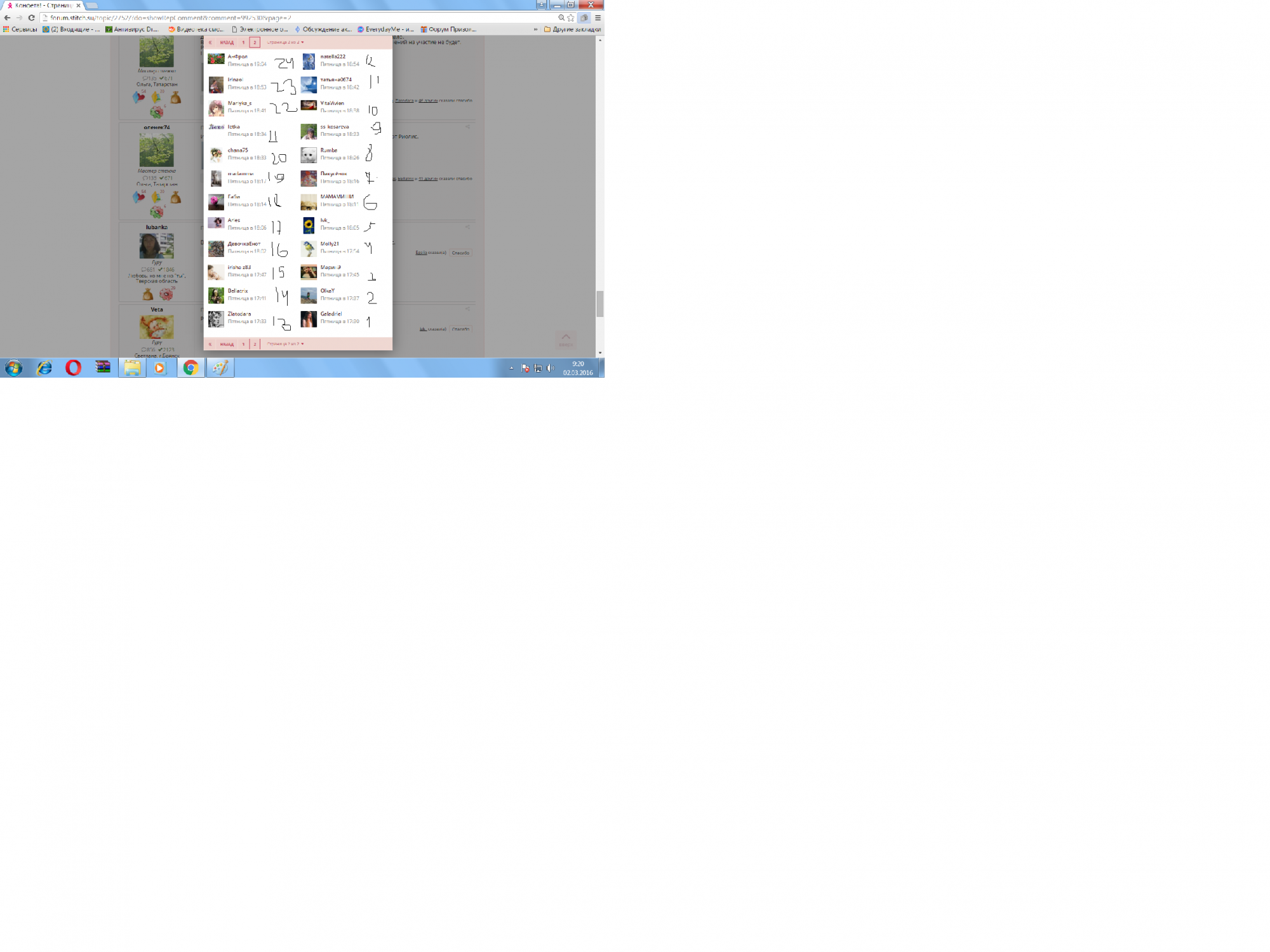Click the Paint icon in the taskbar
The image size is (1270, 952).
coord(220,367)
